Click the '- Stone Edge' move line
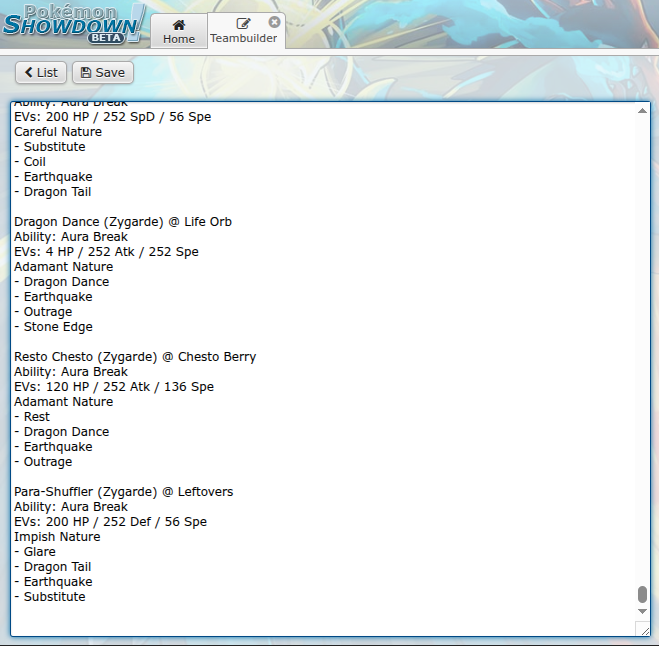This screenshot has width=659, height=646. point(53,327)
